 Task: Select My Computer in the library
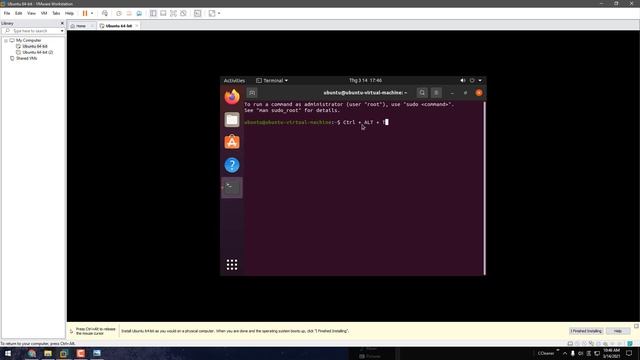[29, 40]
